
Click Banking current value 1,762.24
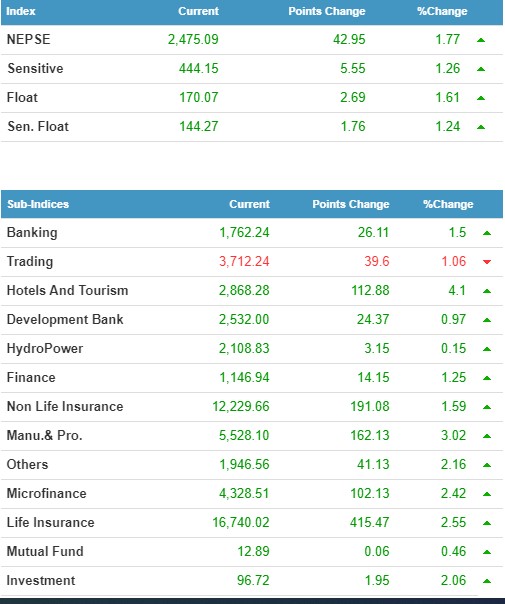coord(244,233)
